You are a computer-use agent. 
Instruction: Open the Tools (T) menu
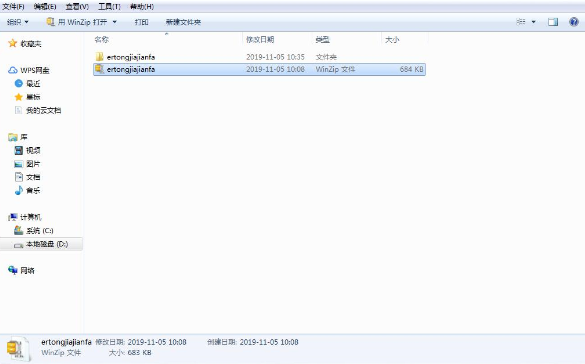coord(109,7)
